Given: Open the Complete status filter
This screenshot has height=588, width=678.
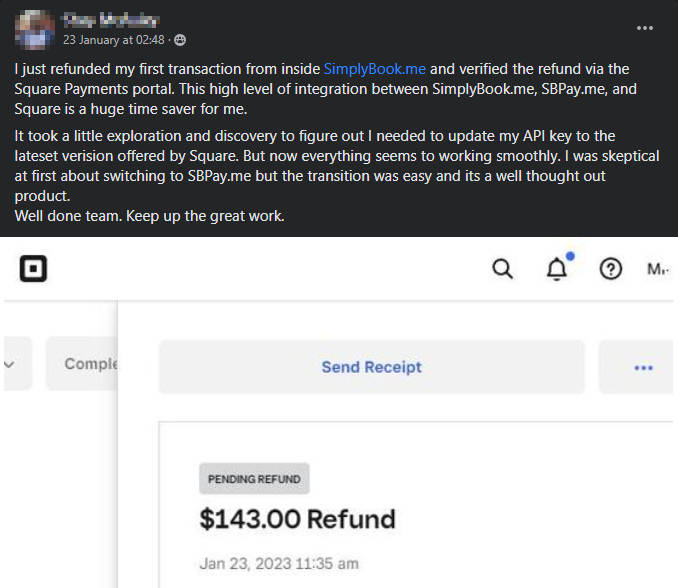Looking at the screenshot, I should click(82, 364).
